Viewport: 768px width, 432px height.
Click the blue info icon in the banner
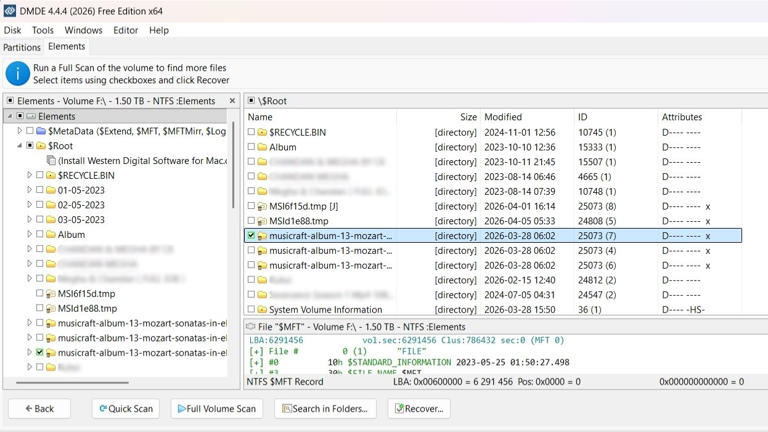point(17,73)
